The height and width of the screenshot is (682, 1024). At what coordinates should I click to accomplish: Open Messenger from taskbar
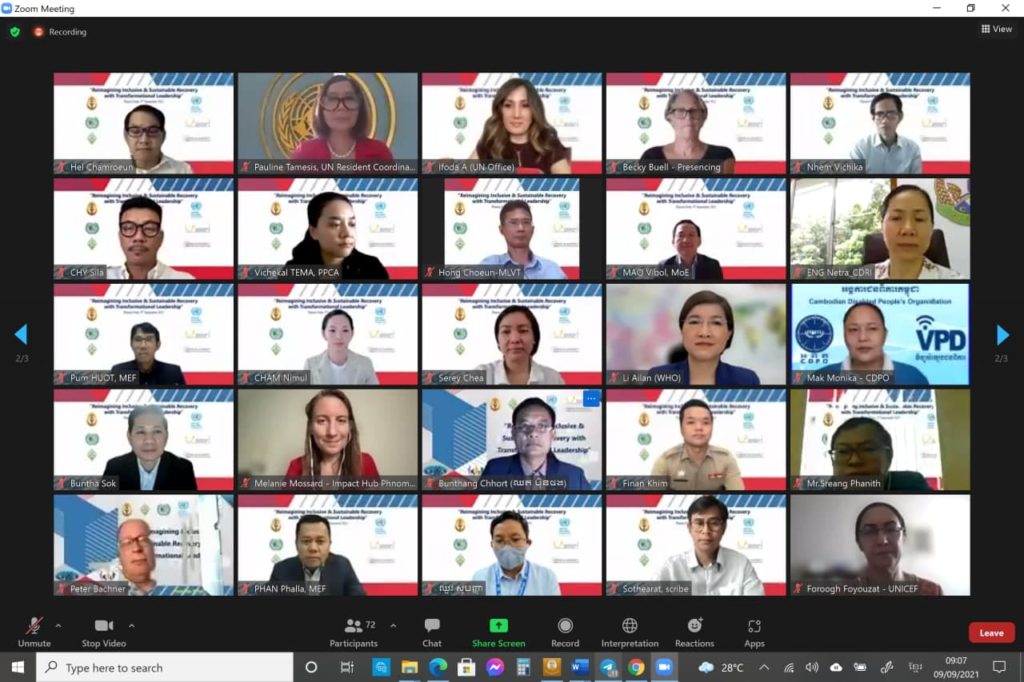(x=495, y=667)
